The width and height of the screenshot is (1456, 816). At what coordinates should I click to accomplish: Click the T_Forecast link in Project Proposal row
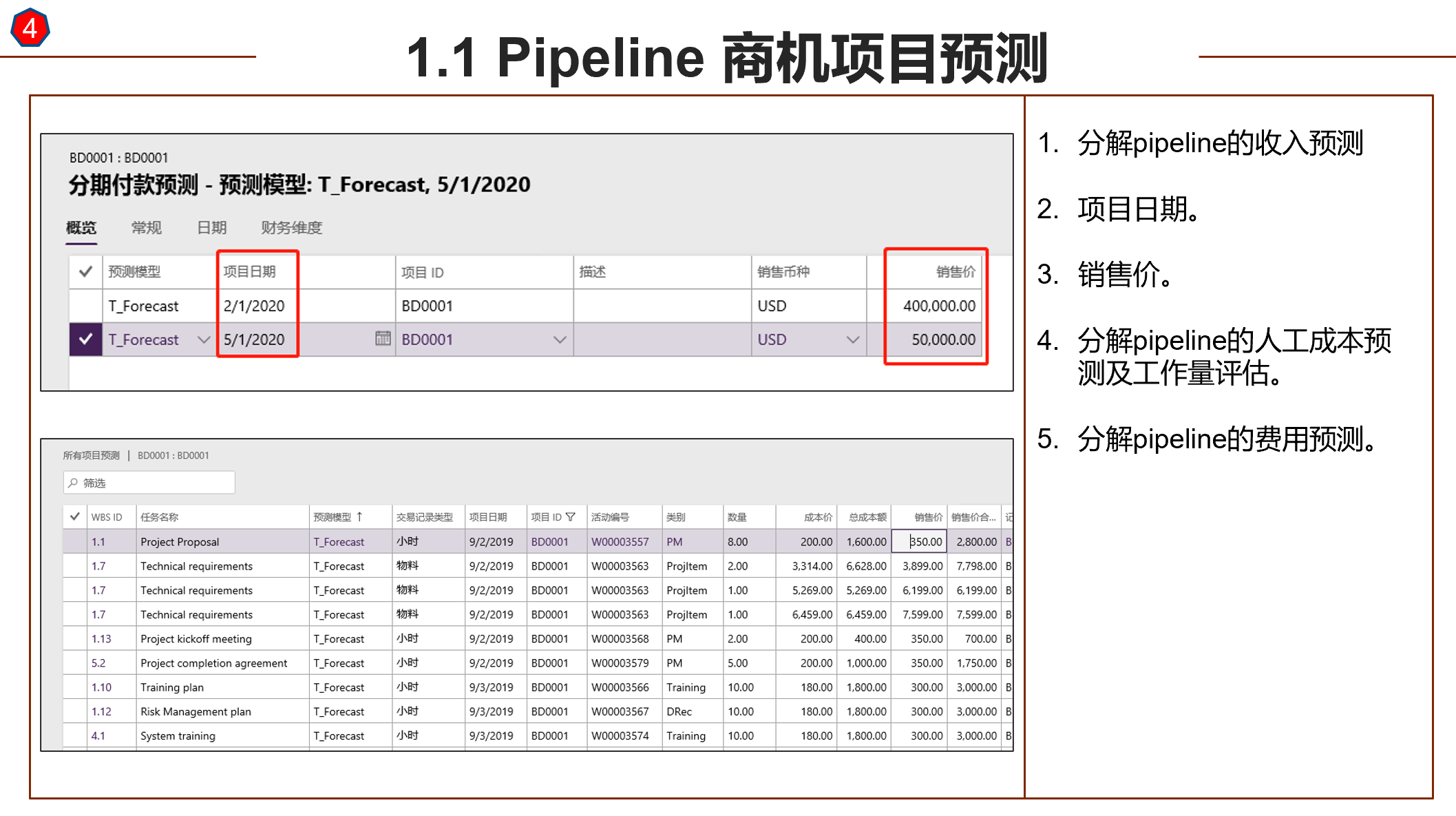click(339, 541)
